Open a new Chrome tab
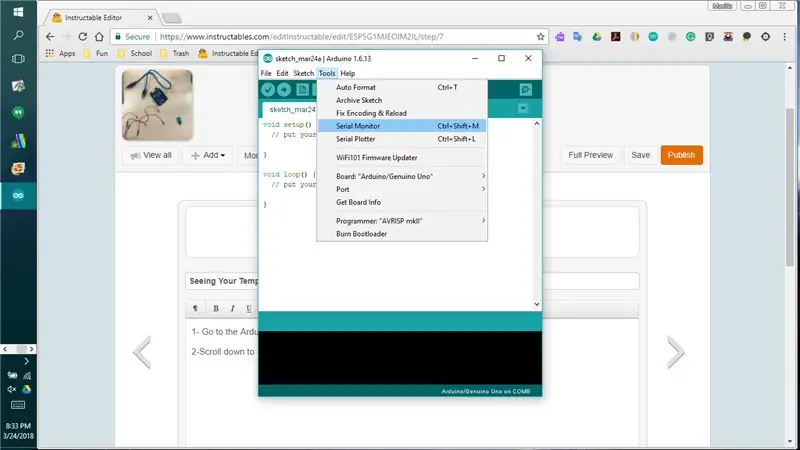The height and width of the screenshot is (450, 800). (x=171, y=18)
